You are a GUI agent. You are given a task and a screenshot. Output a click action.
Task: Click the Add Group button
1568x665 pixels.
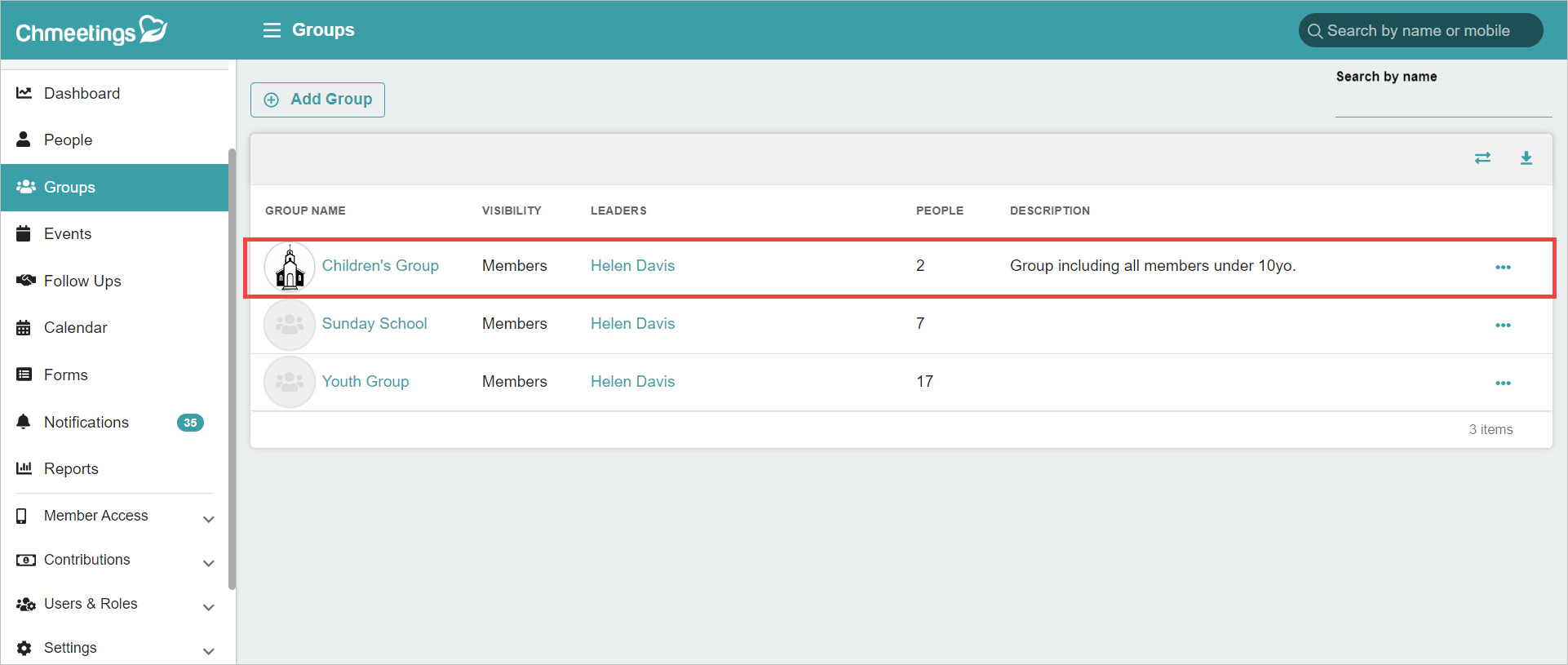point(317,100)
